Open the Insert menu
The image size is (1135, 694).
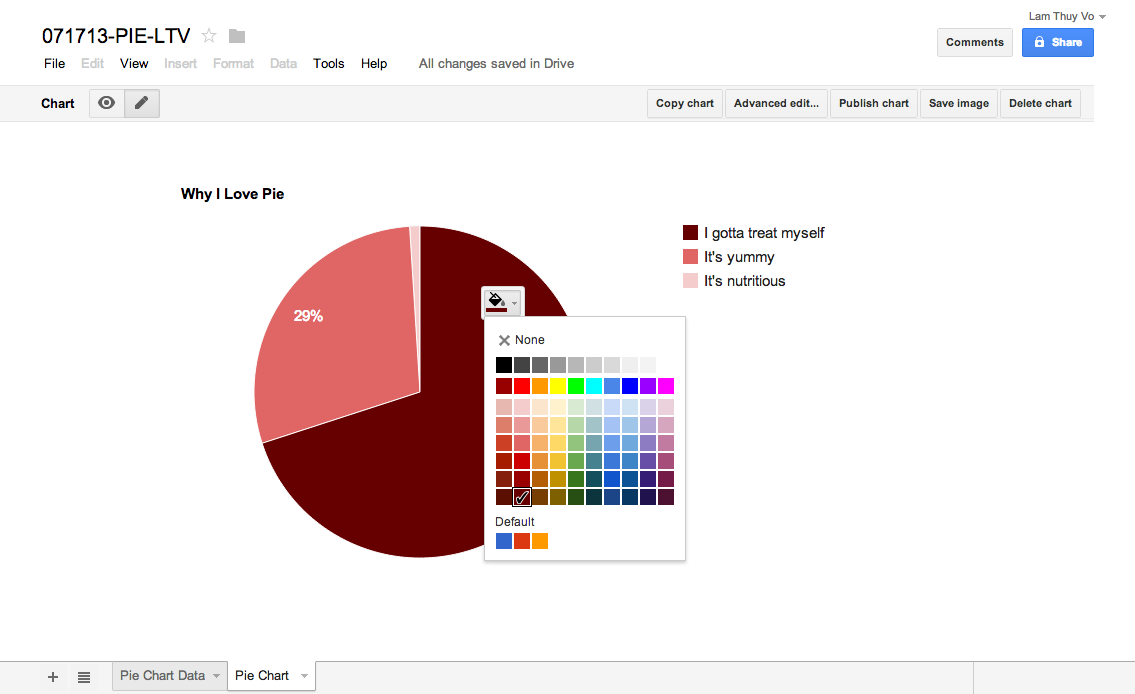pos(180,64)
